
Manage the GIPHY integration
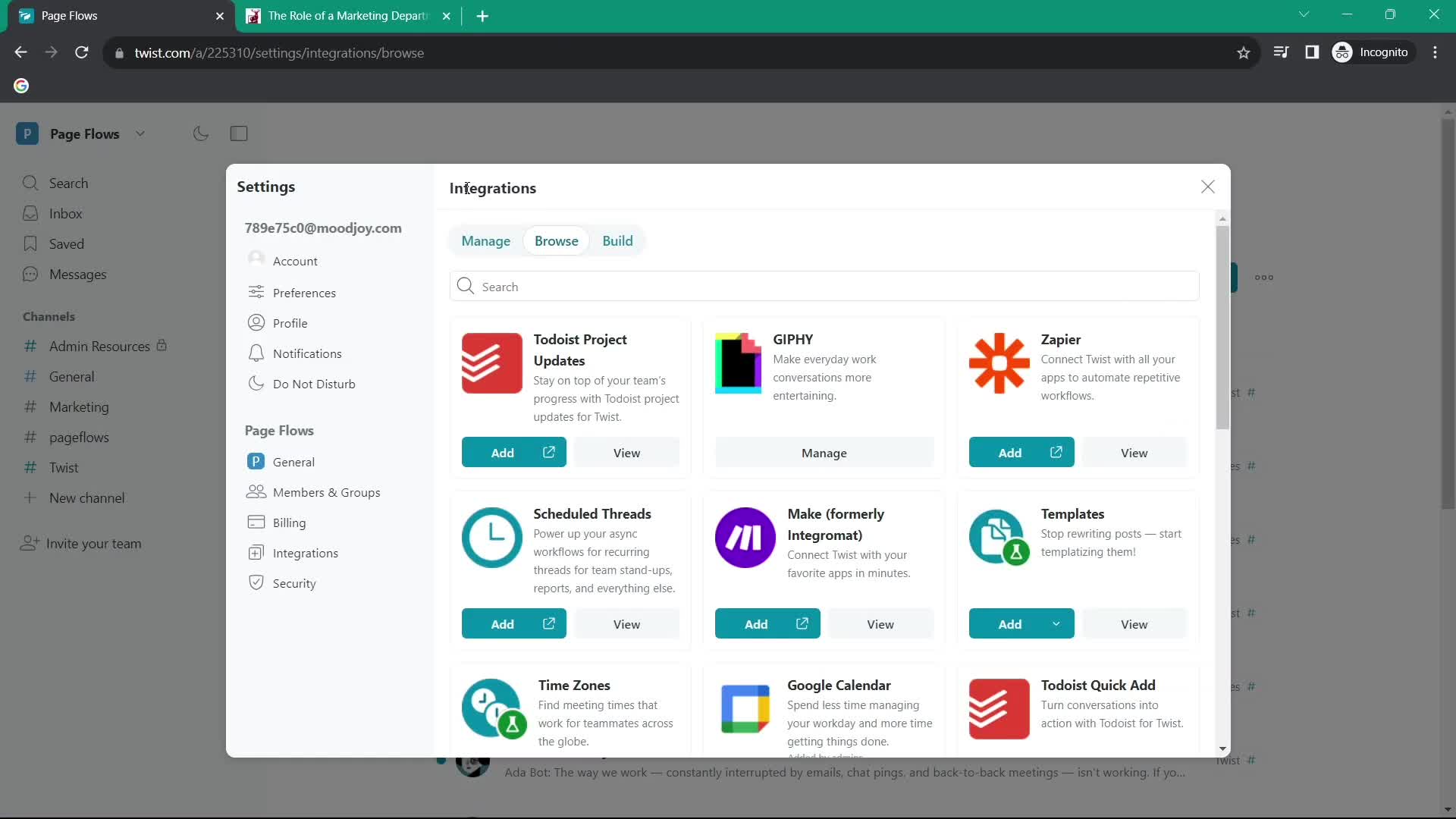coord(824,453)
